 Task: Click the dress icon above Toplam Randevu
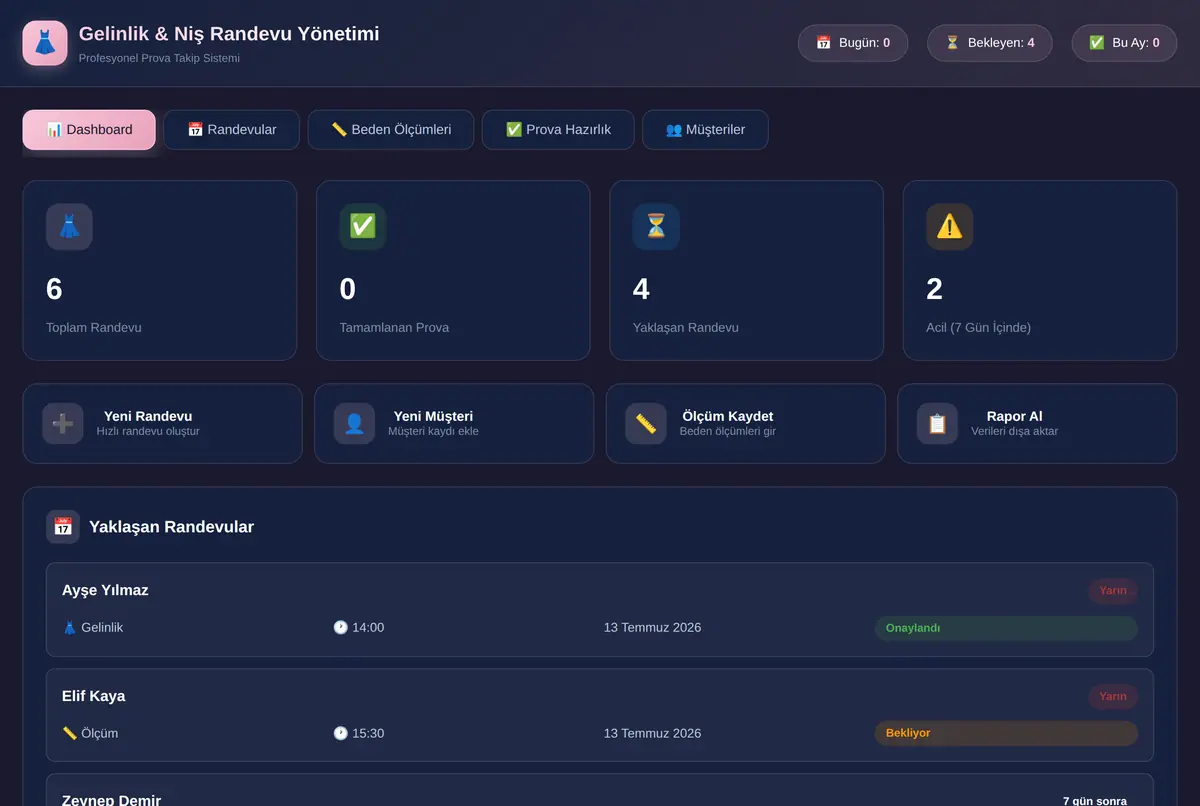[x=69, y=227]
